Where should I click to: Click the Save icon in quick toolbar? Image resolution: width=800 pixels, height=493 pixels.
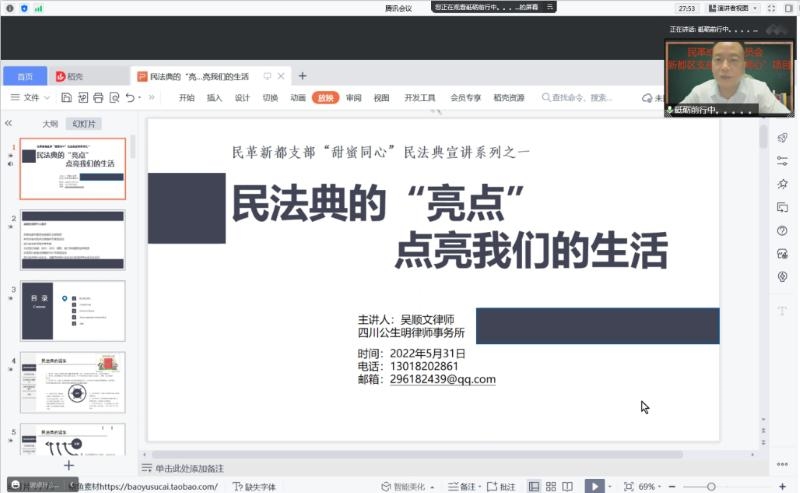tap(66, 98)
